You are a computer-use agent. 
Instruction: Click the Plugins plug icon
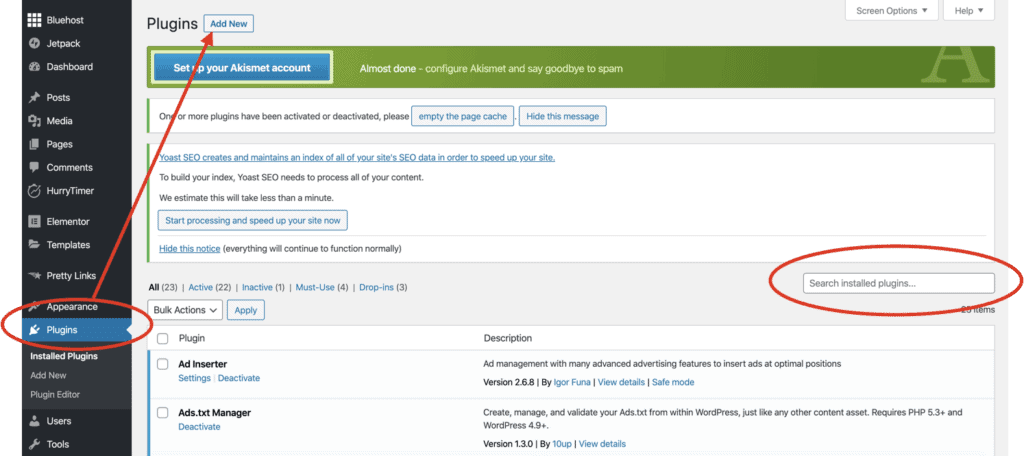(x=35, y=330)
